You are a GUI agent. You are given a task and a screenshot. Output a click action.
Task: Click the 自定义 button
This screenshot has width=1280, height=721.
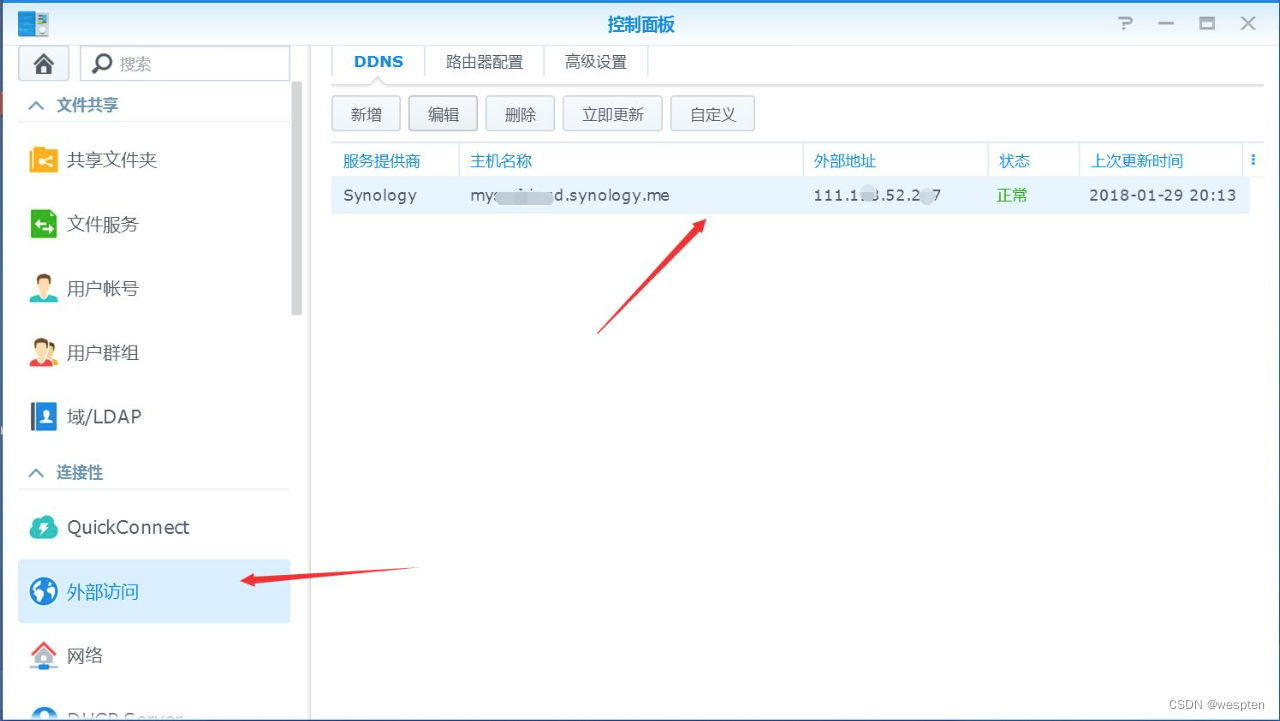713,114
